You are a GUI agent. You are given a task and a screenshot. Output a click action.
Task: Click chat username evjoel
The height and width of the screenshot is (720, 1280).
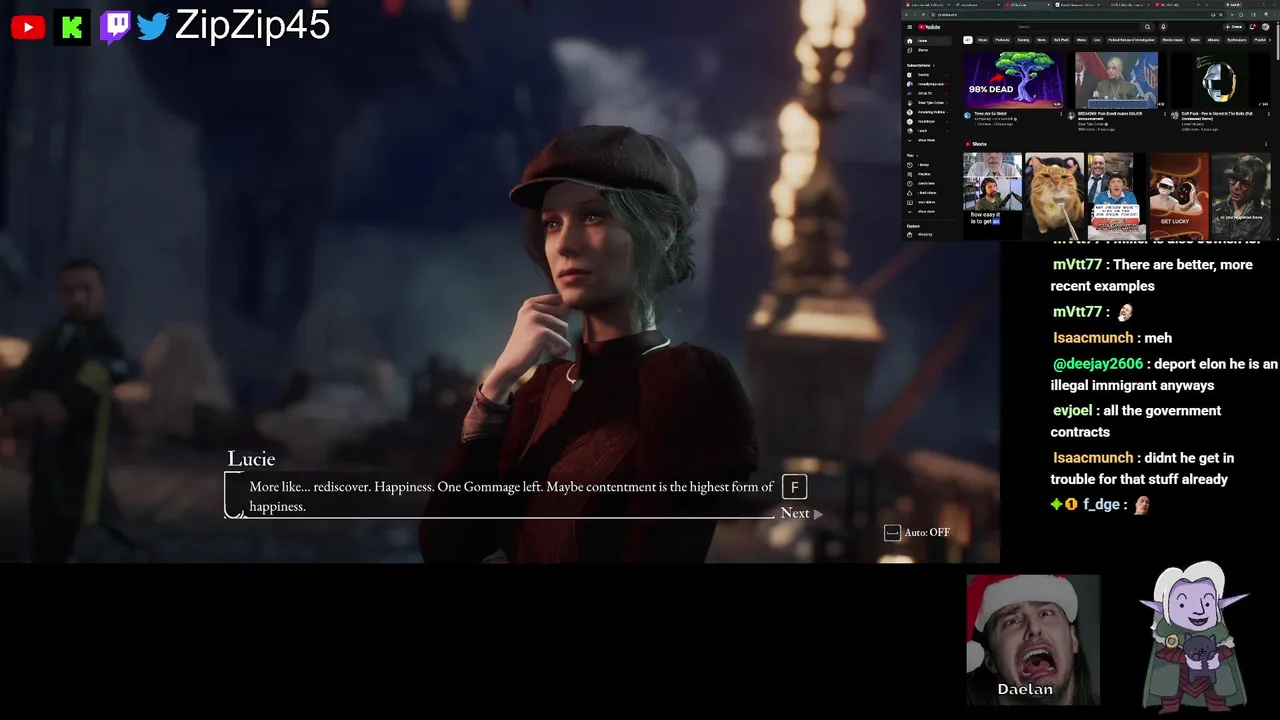pyautogui.click(x=1073, y=410)
